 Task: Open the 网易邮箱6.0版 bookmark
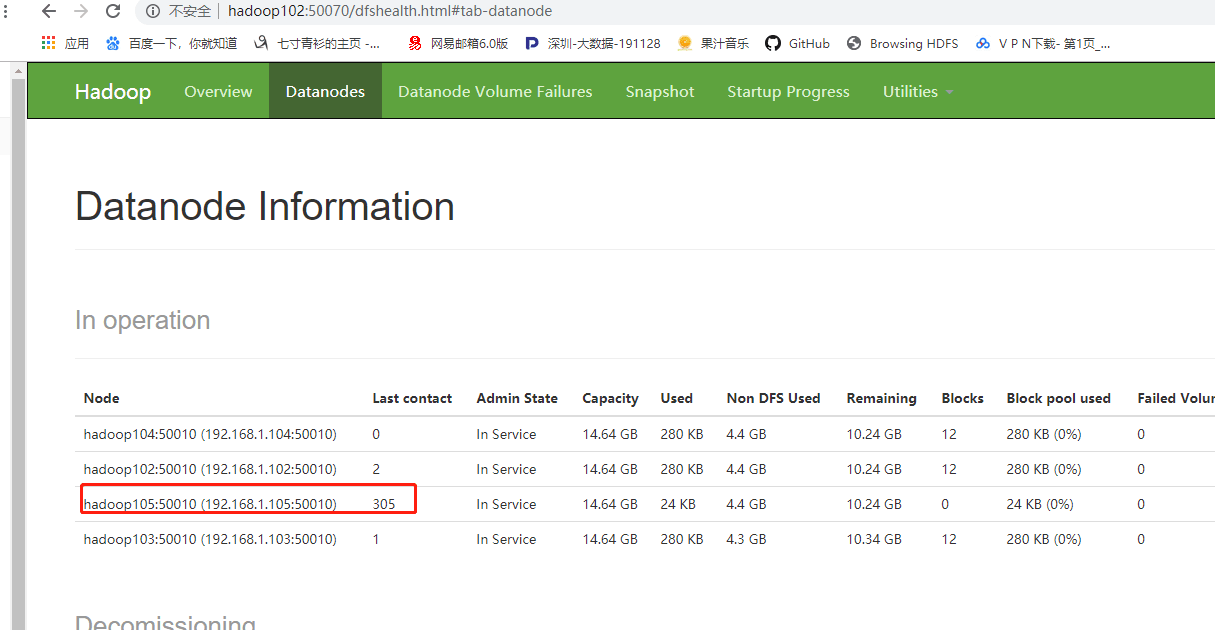pyautogui.click(x=458, y=43)
